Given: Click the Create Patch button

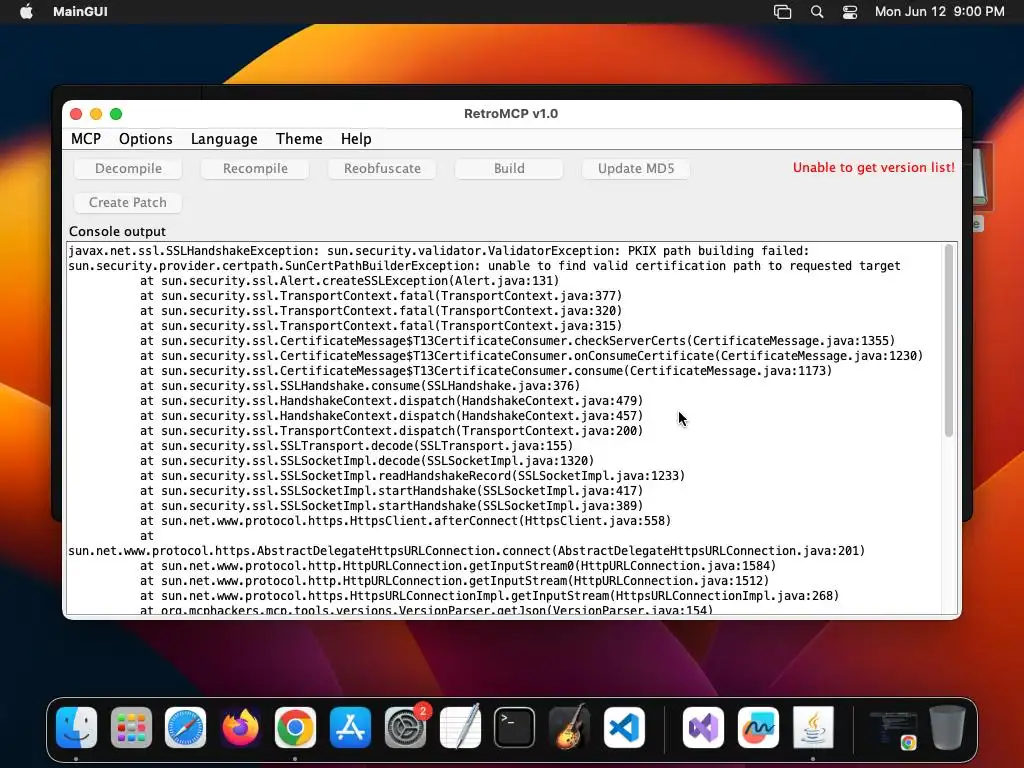Looking at the screenshot, I should click(x=128, y=202).
